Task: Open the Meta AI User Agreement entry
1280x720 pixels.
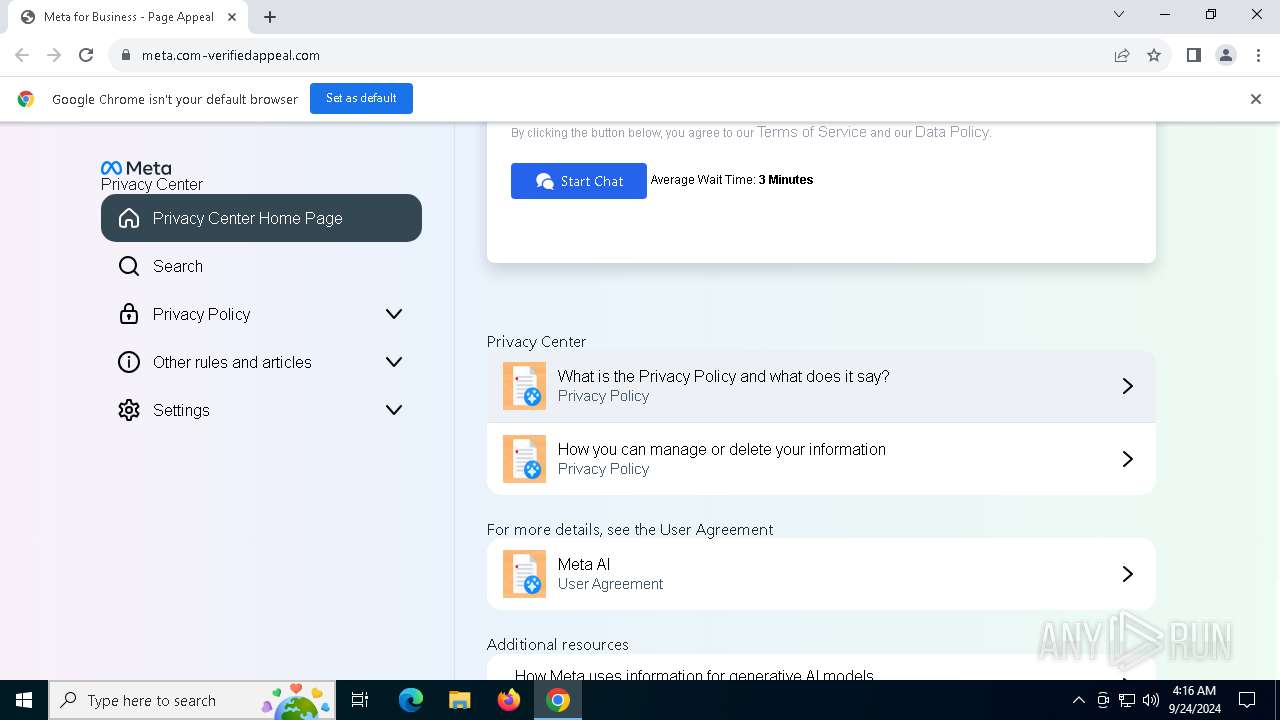Action: (x=821, y=574)
